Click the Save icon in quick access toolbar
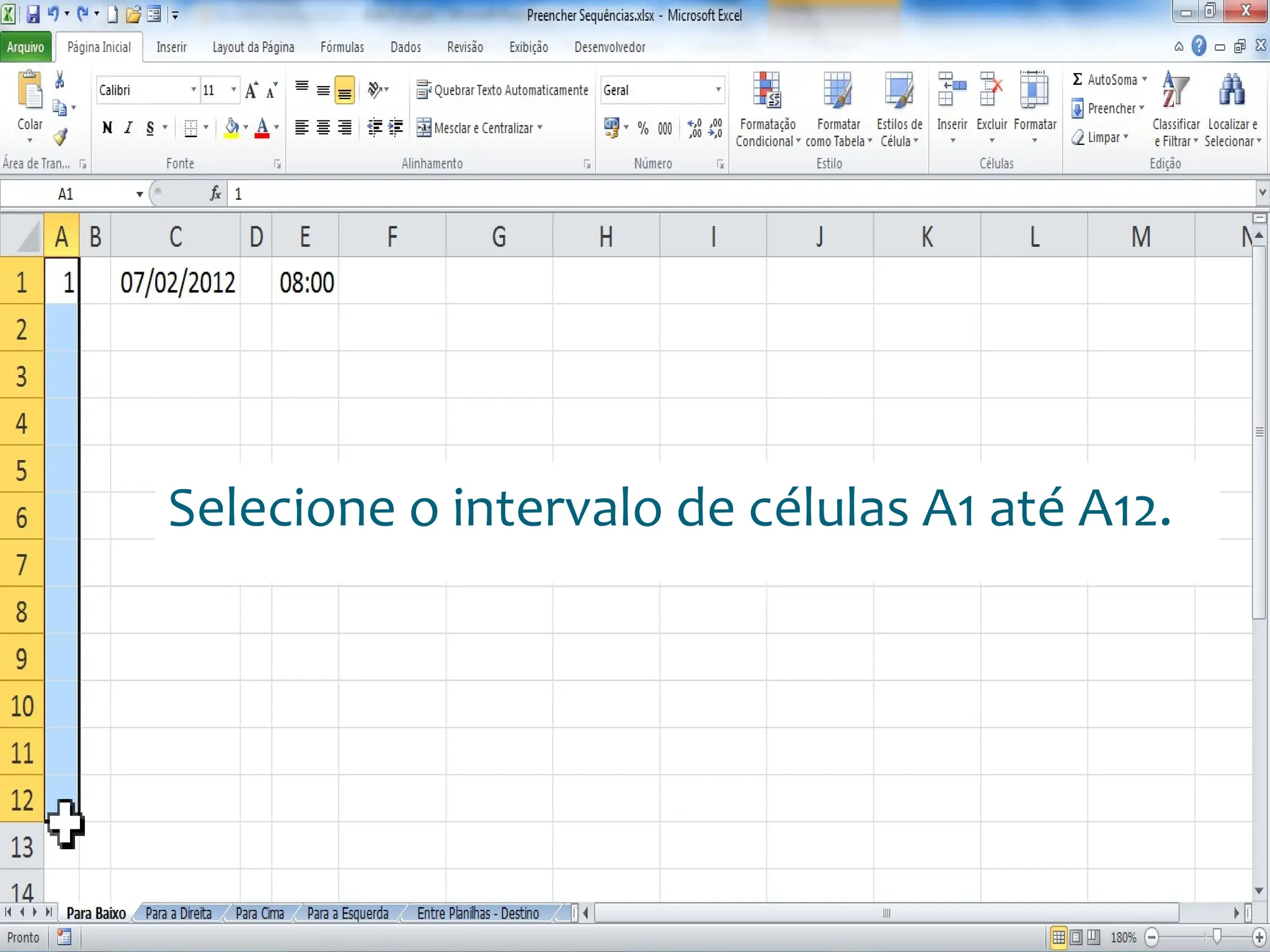The height and width of the screenshot is (952, 1270). pyautogui.click(x=33, y=14)
